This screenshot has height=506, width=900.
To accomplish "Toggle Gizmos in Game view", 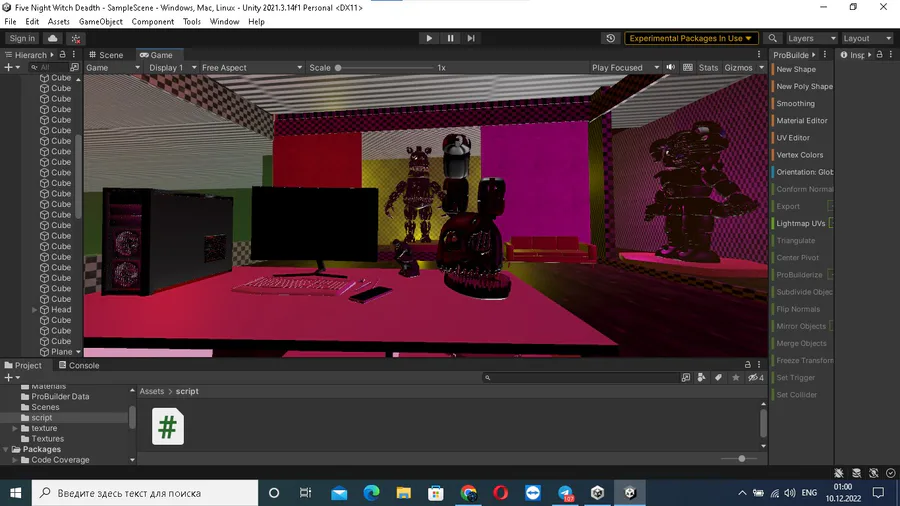I will point(738,67).
